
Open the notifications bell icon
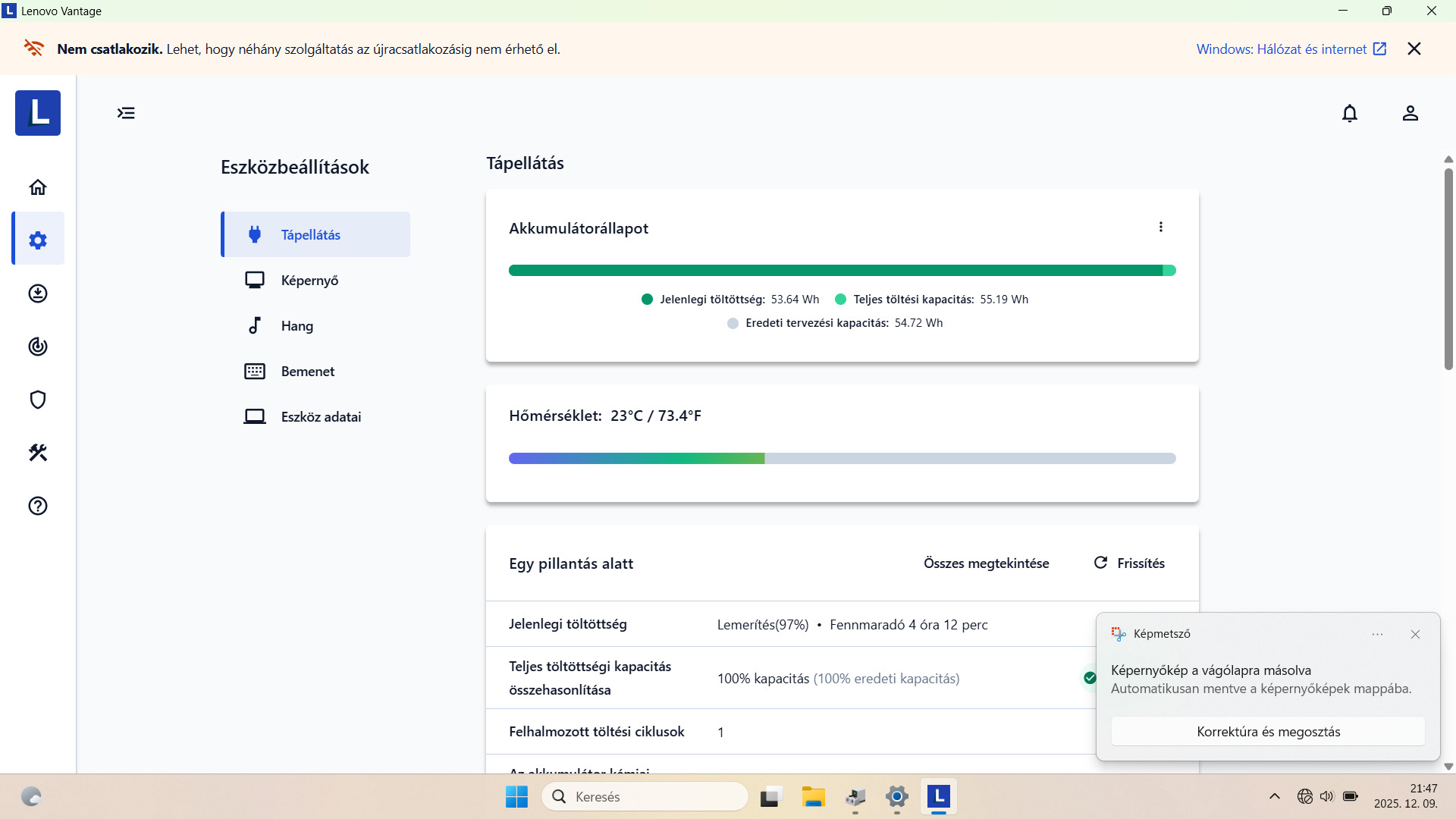[1350, 114]
